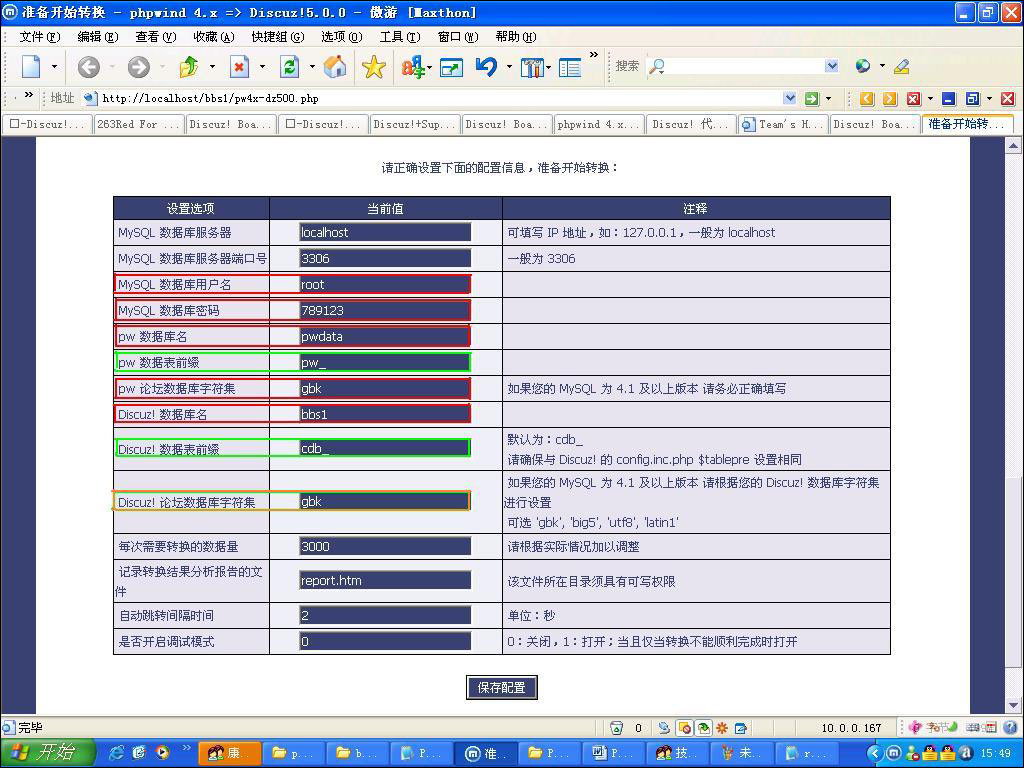Expand the search box dropdown arrow
The height and width of the screenshot is (768, 1024).
click(x=831, y=66)
